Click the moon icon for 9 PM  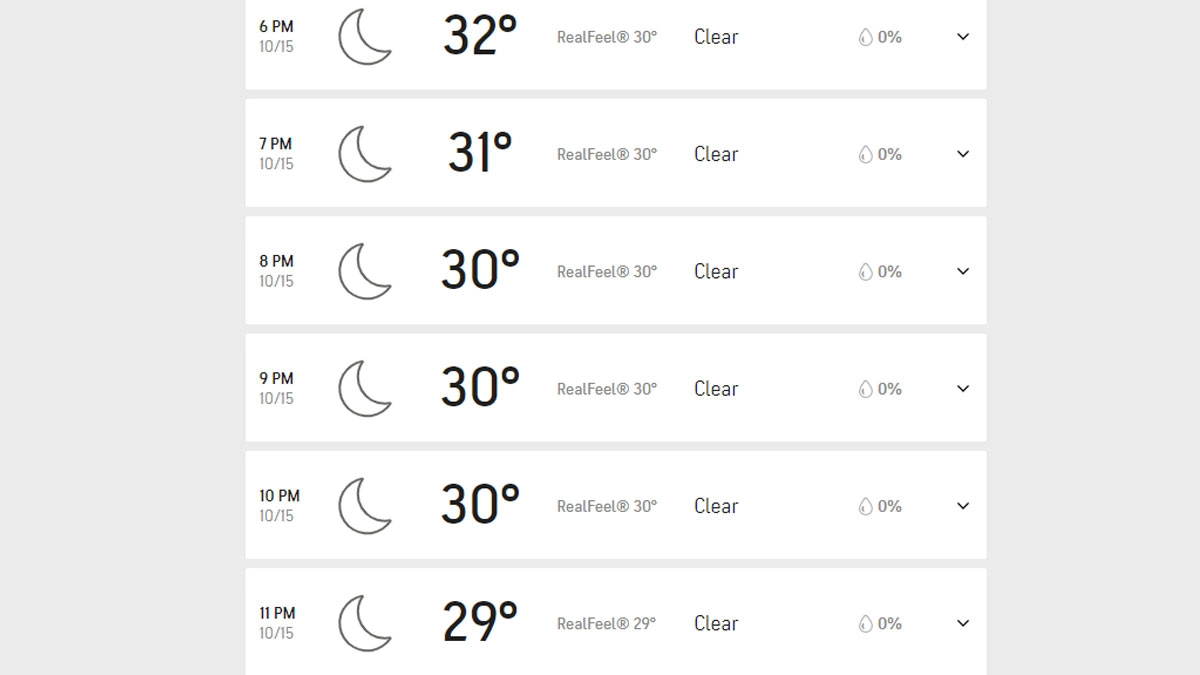pos(364,389)
